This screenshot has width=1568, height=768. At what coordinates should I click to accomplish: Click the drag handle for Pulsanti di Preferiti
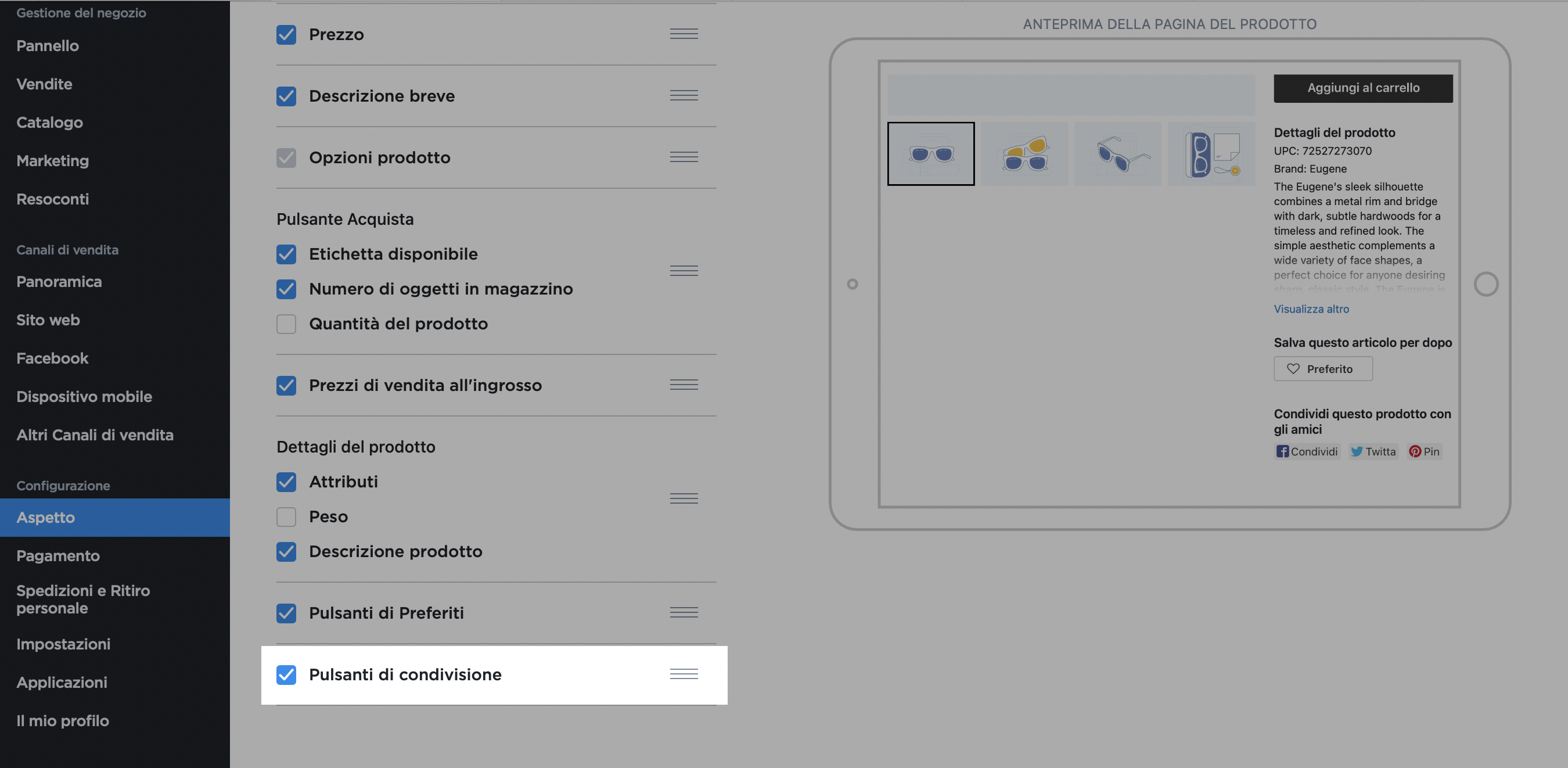click(684, 613)
